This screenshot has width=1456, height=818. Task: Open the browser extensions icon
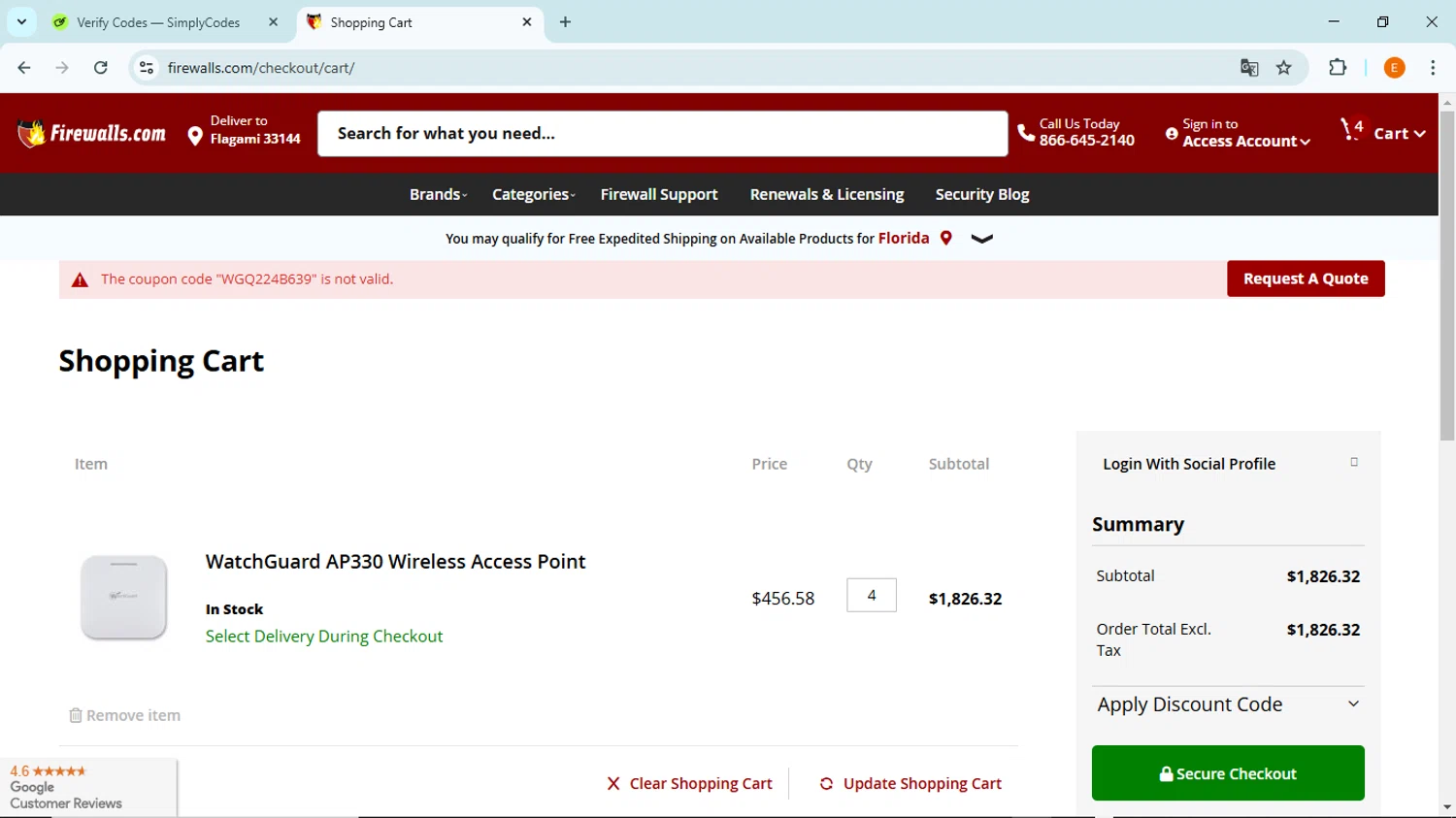1338,68
